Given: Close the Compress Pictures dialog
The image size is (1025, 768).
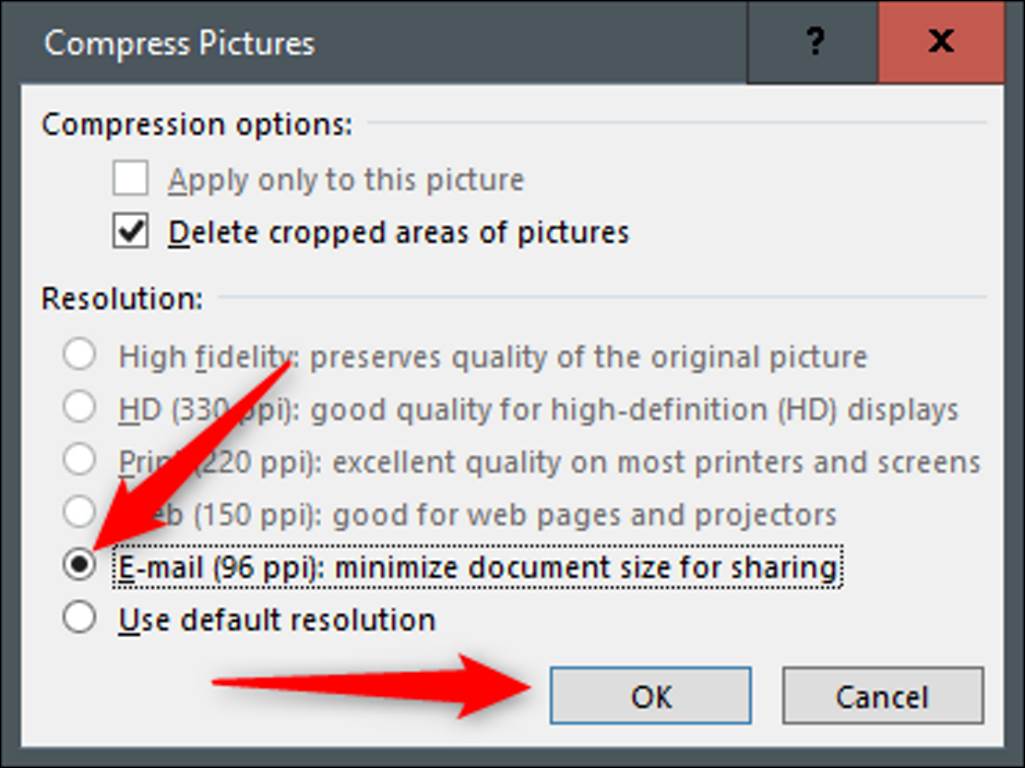Looking at the screenshot, I should pos(940,42).
